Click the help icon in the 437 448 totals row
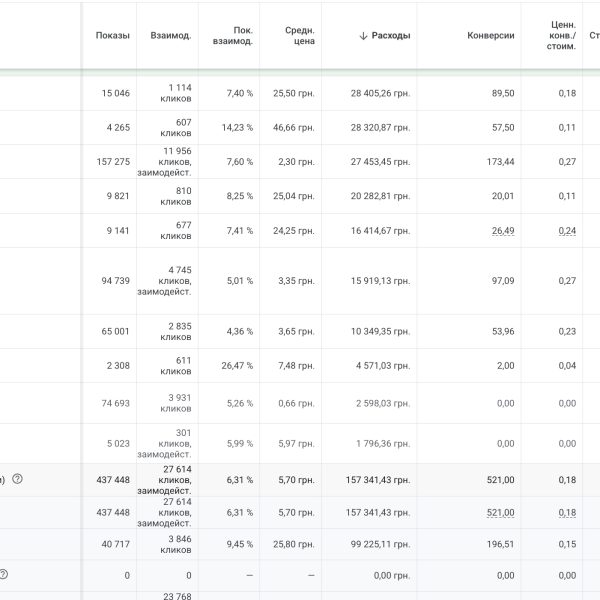Image resolution: width=600 pixels, height=600 pixels. (17, 479)
